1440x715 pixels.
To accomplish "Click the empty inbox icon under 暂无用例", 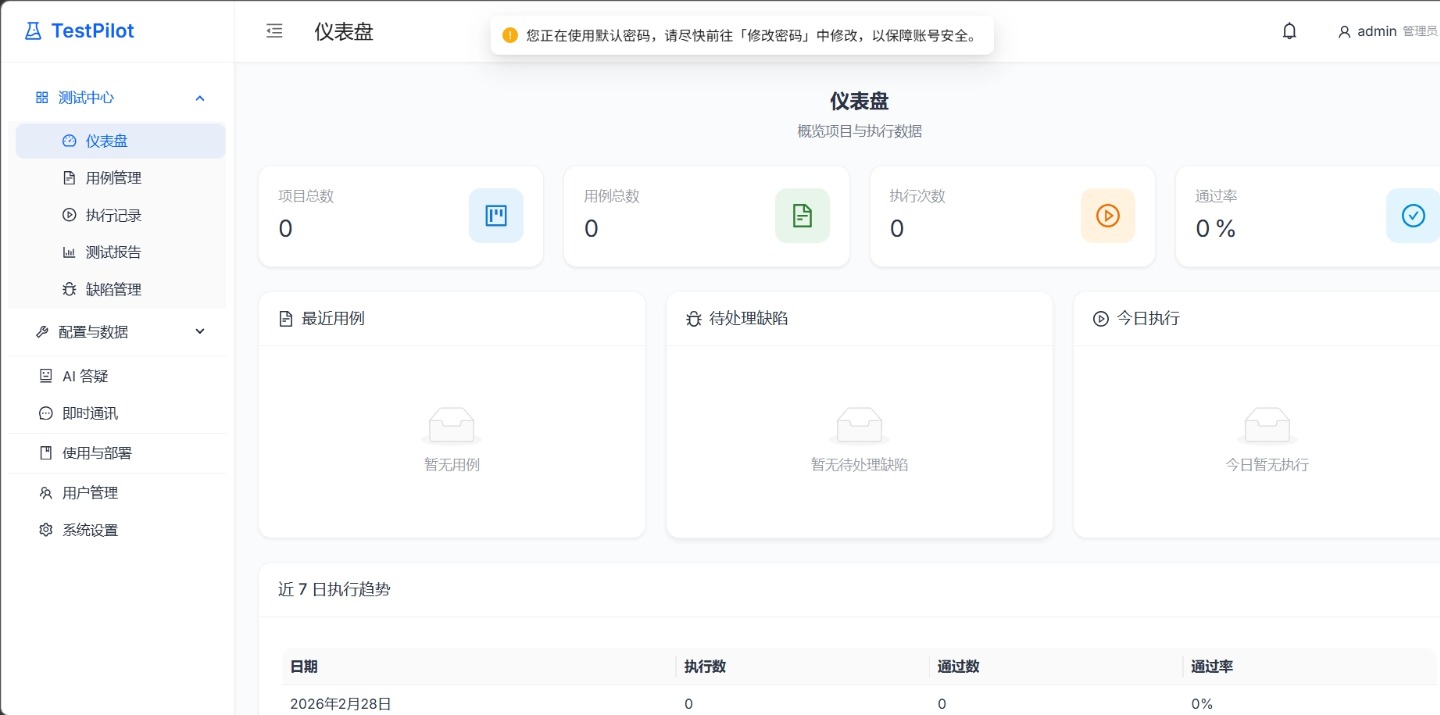I will tap(452, 426).
